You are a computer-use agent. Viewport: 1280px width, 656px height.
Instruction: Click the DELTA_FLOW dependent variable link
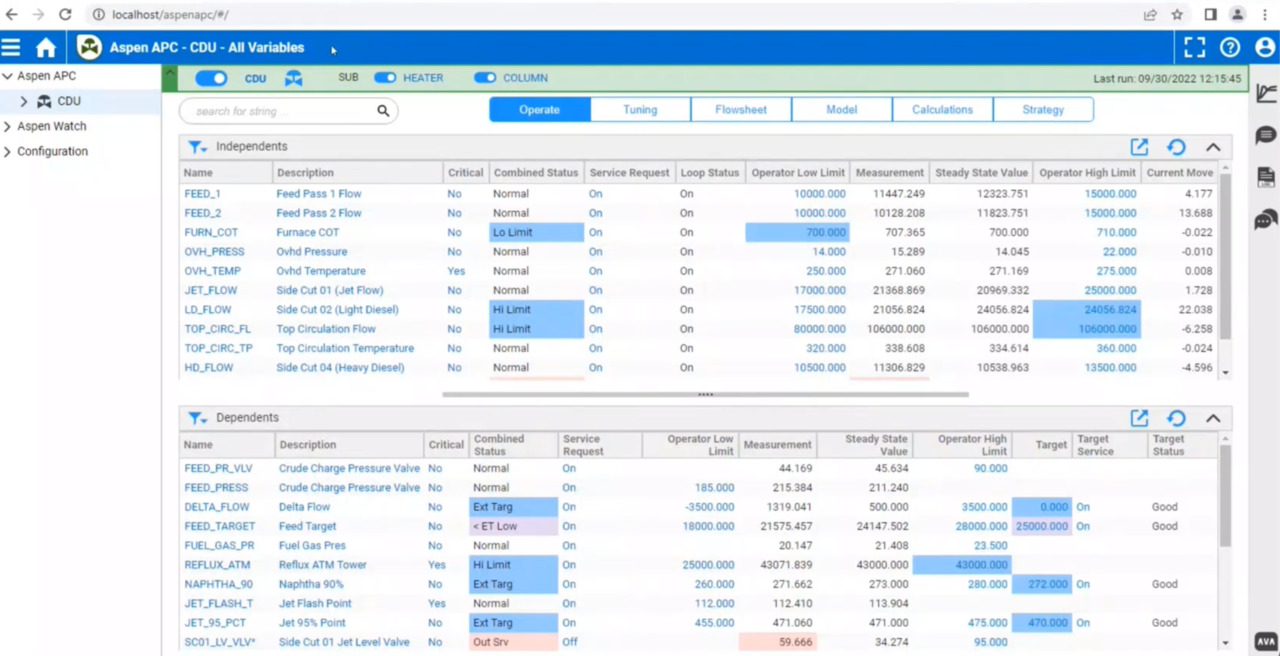point(217,507)
